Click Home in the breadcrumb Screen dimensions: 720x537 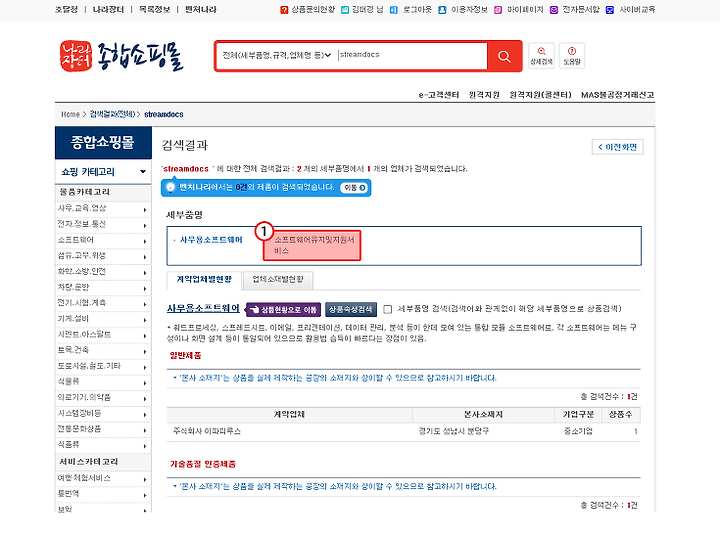point(70,114)
